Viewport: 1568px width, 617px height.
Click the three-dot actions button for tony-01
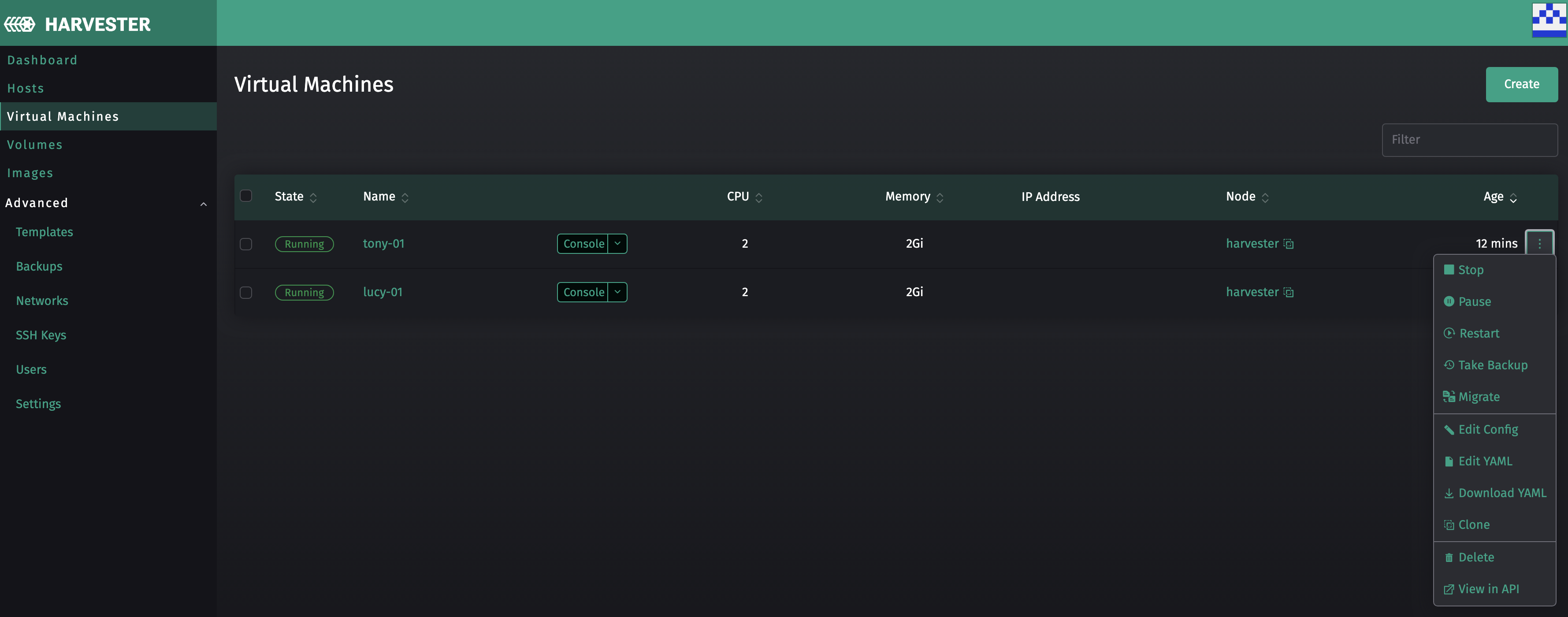click(1539, 243)
